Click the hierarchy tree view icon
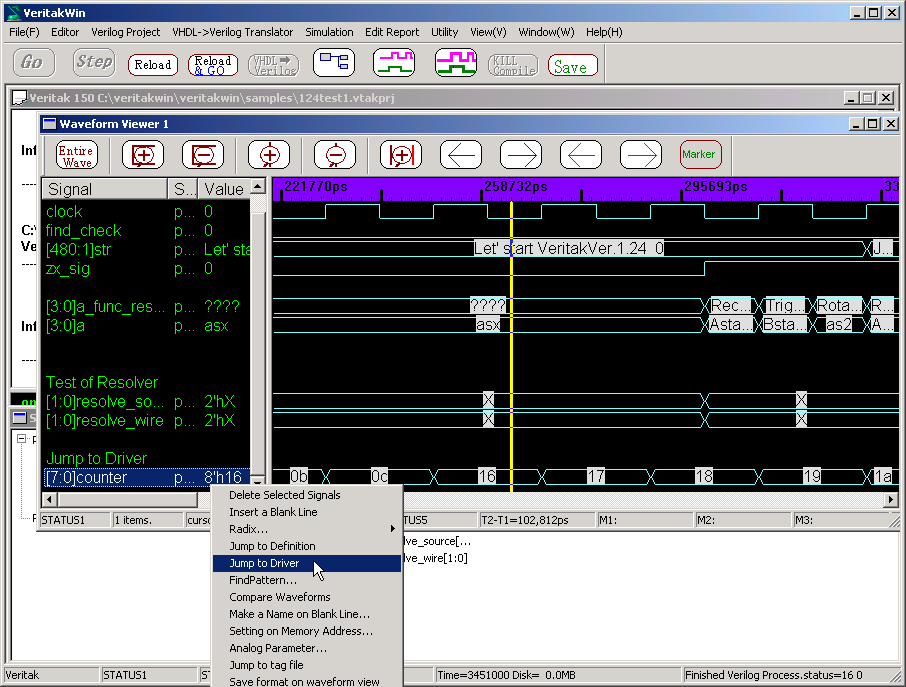The height and width of the screenshot is (687, 906). (334, 63)
